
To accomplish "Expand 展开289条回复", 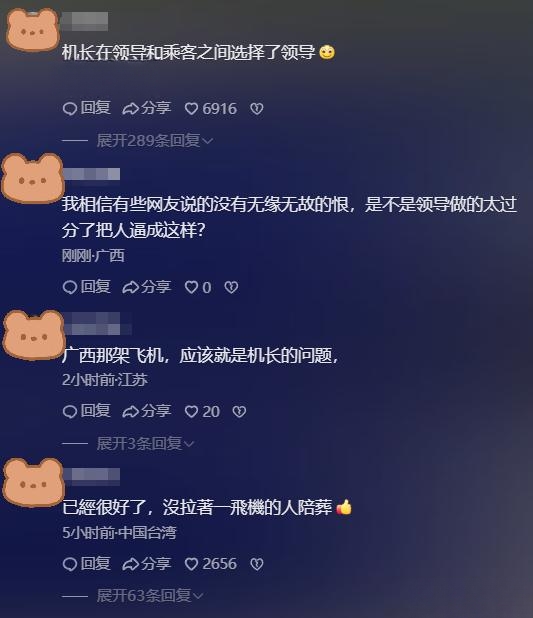I will (x=155, y=140).
